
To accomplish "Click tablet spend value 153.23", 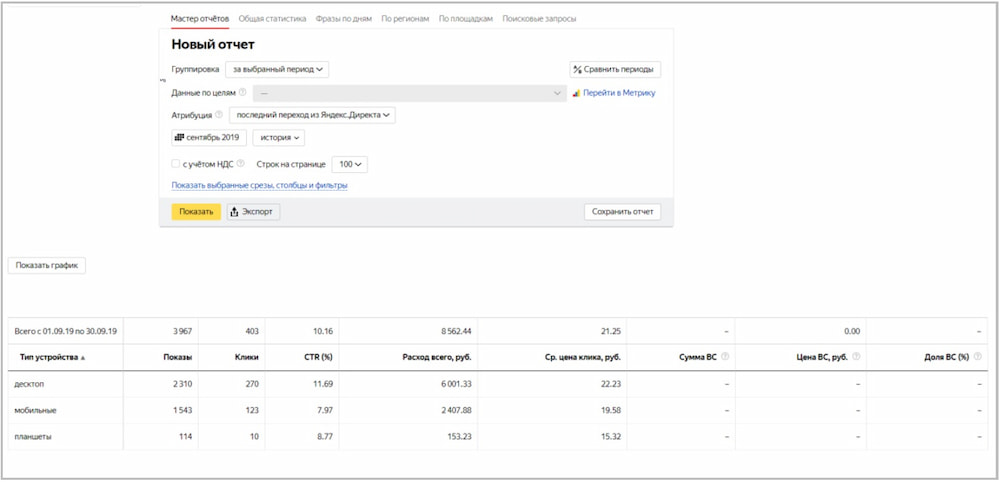I will pyautogui.click(x=458, y=437).
